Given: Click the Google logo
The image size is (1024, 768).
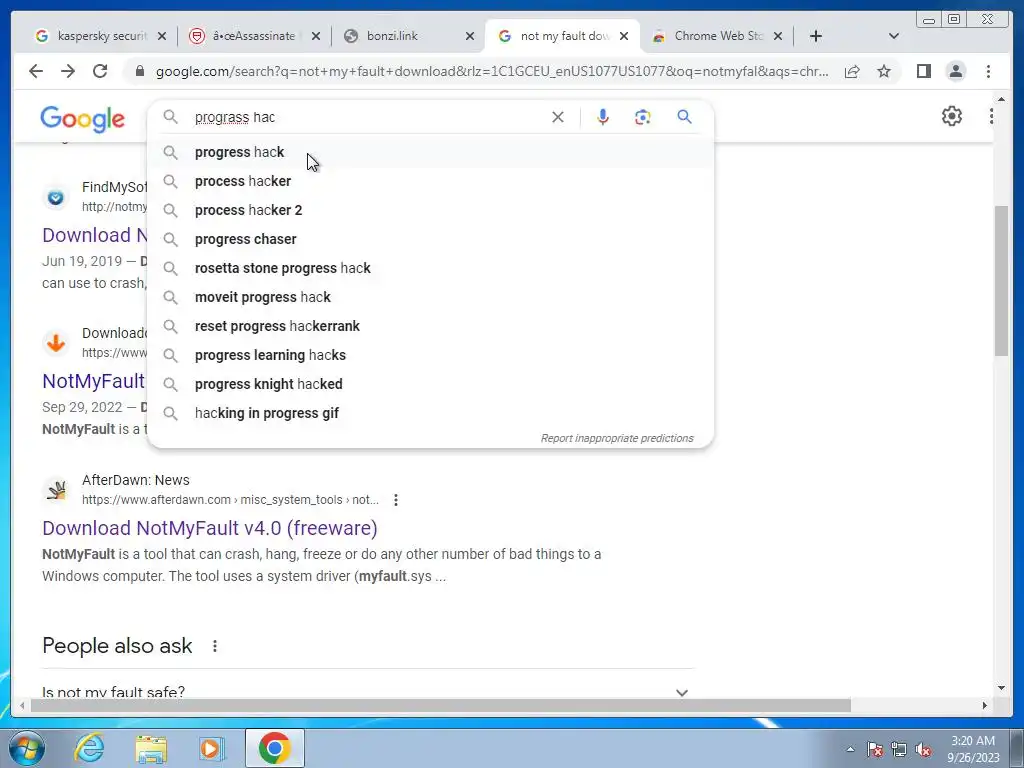Looking at the screenshot, I should coord(82,119).
